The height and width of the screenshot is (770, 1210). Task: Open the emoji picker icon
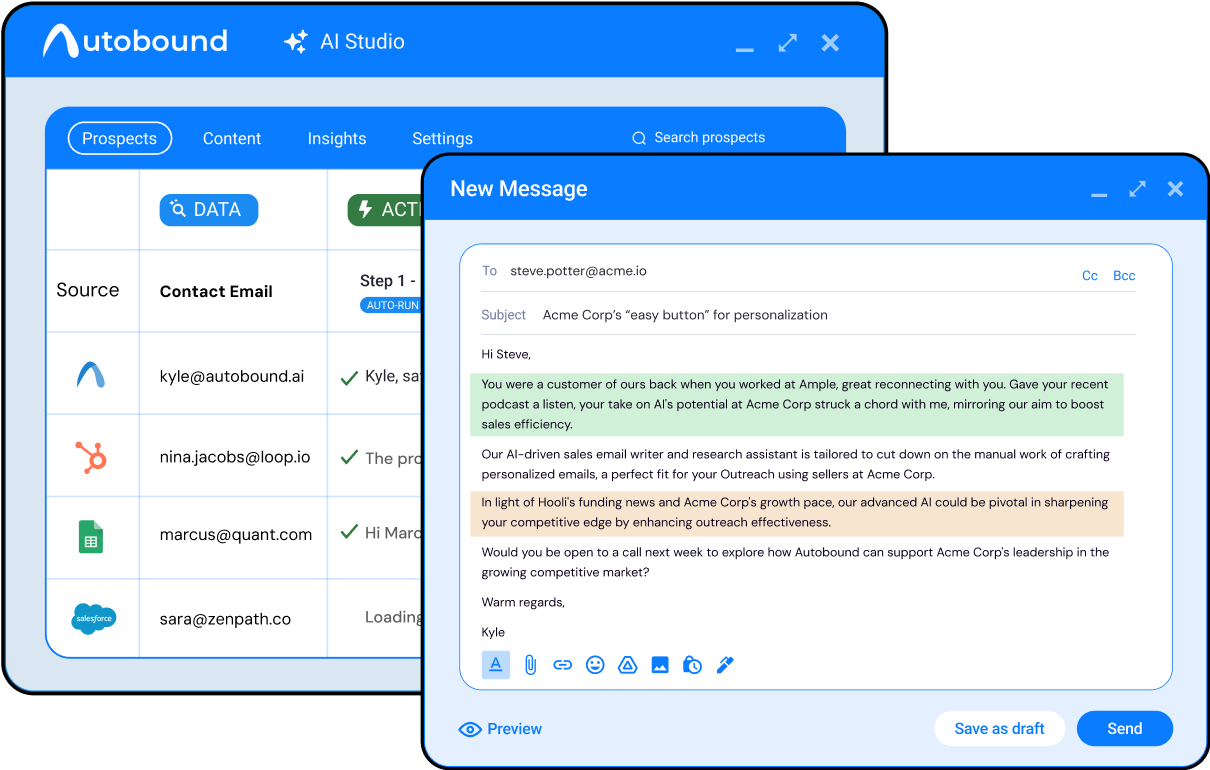click(595, 665)
